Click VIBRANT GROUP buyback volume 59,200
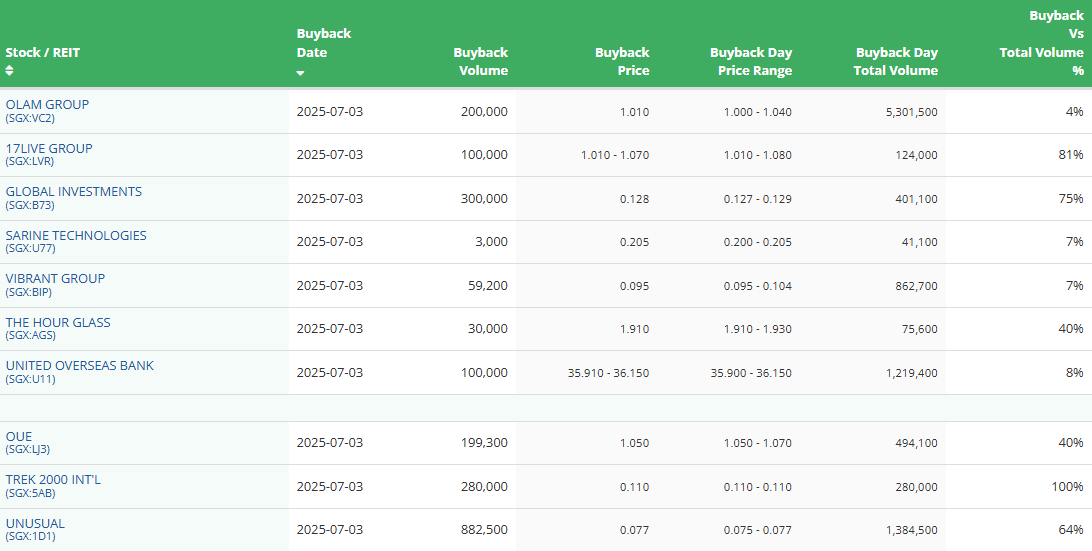The image size is (1092, 551). point(488,286)
